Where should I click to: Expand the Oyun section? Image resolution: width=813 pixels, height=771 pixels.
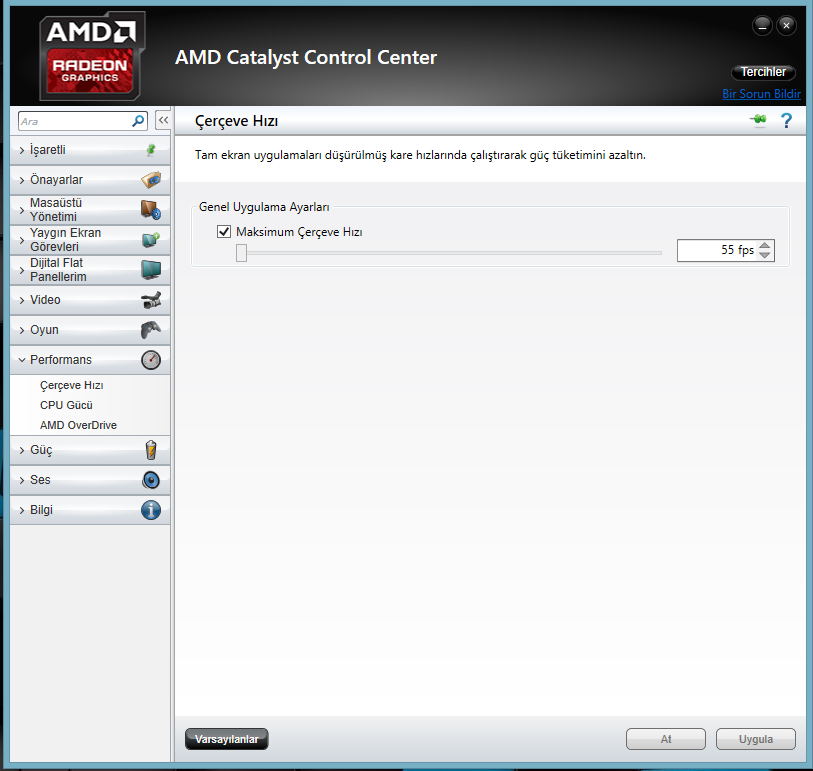[90, 330]
